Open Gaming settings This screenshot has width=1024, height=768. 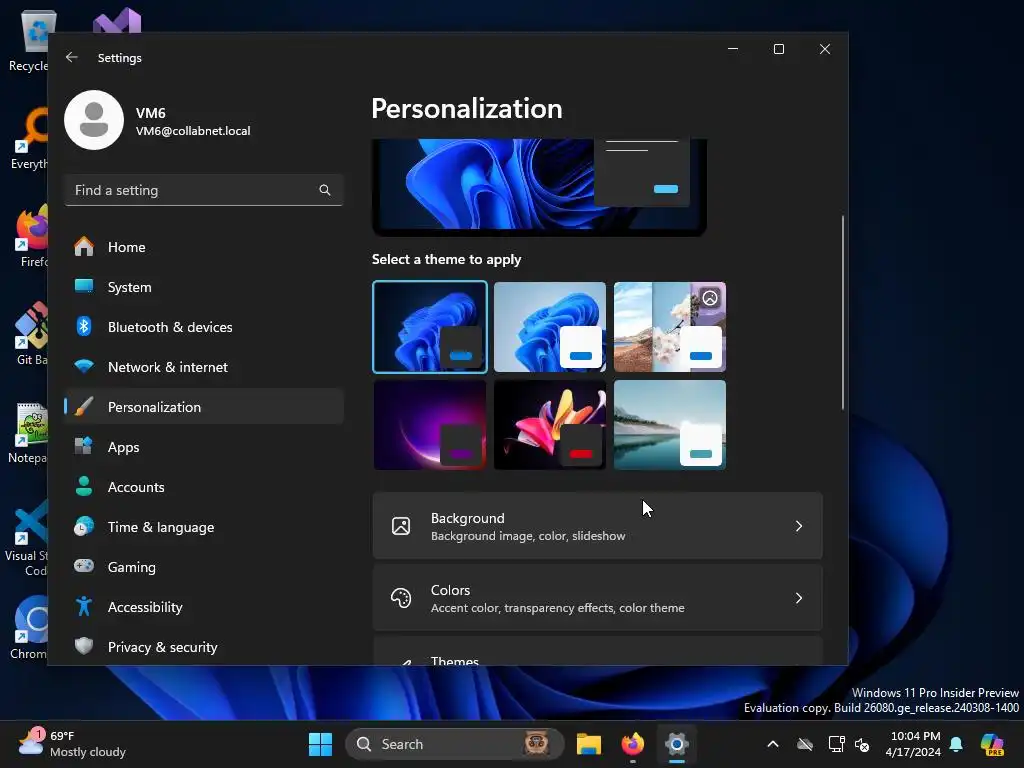[204, 566]
